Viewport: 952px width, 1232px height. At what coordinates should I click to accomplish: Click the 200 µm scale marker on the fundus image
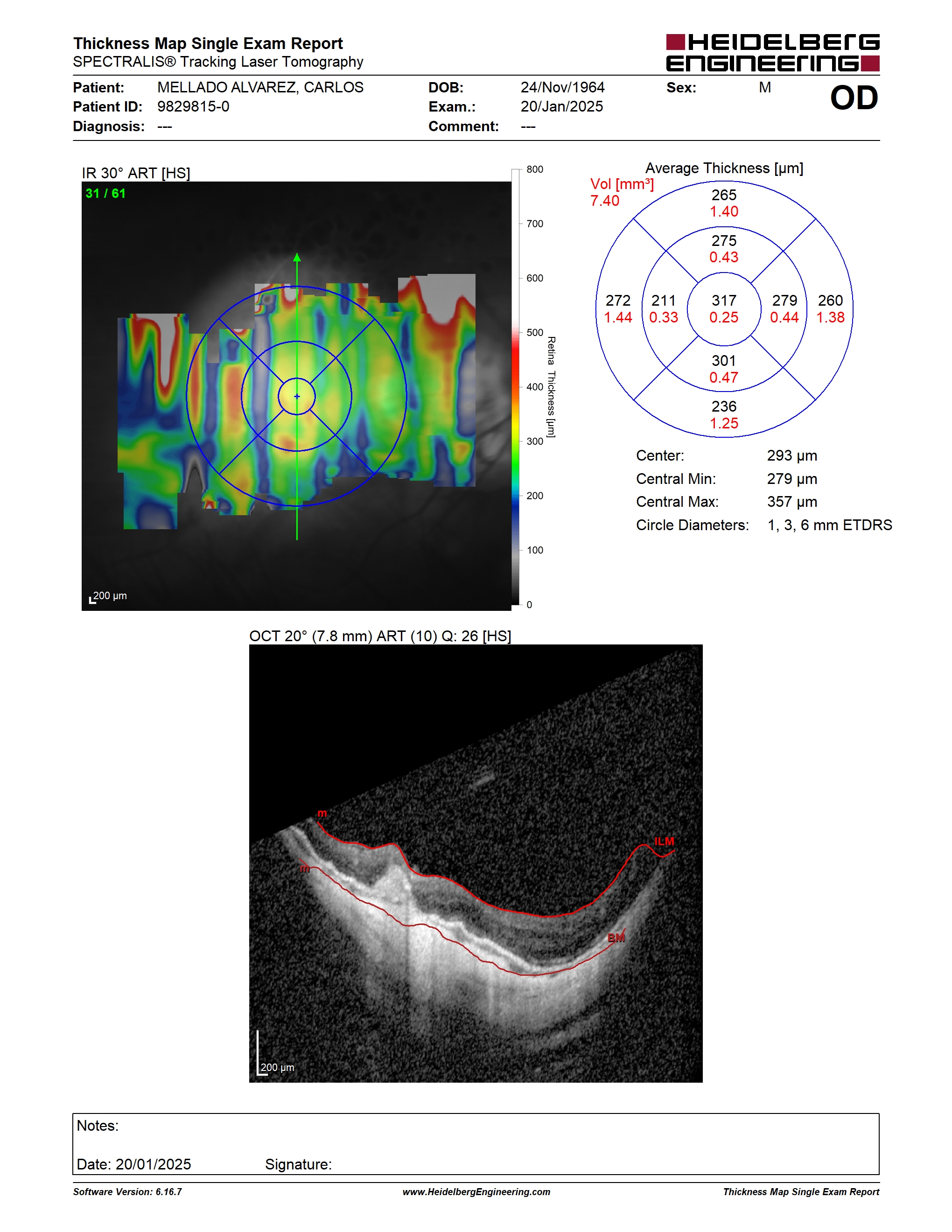coord(108,596)
